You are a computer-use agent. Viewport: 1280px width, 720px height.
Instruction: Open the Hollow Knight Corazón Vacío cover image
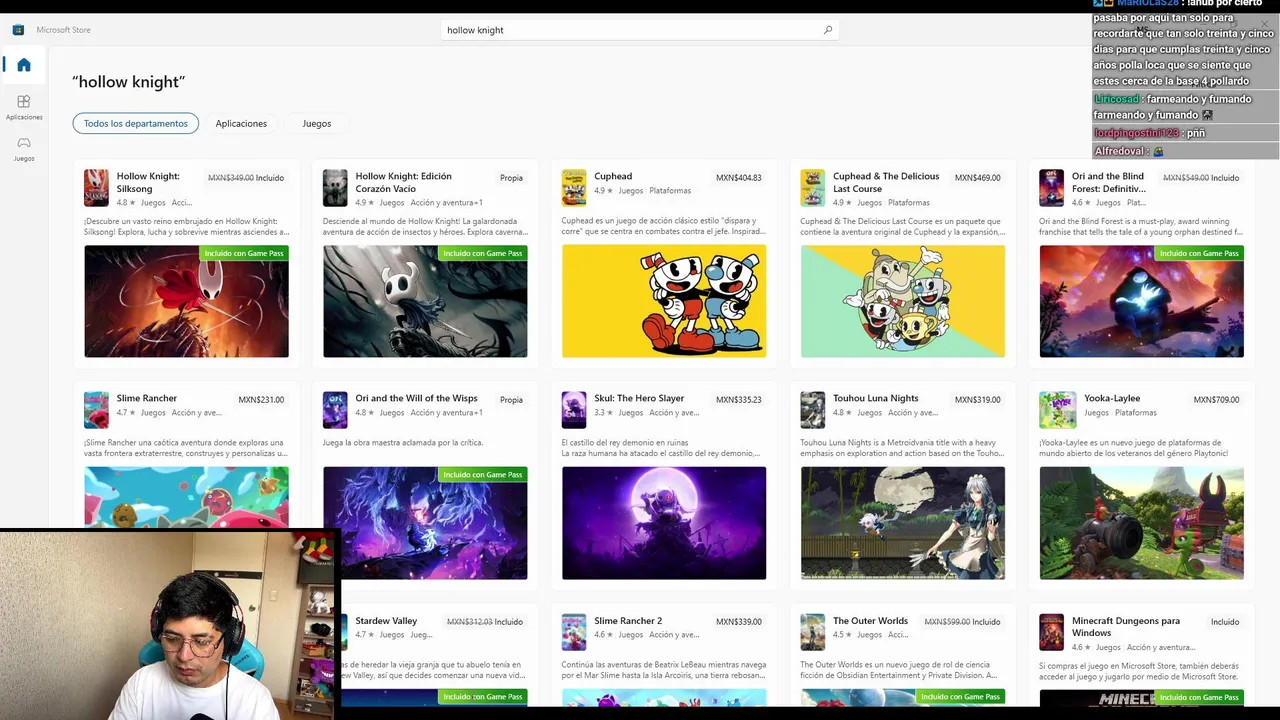click(425, 301)
